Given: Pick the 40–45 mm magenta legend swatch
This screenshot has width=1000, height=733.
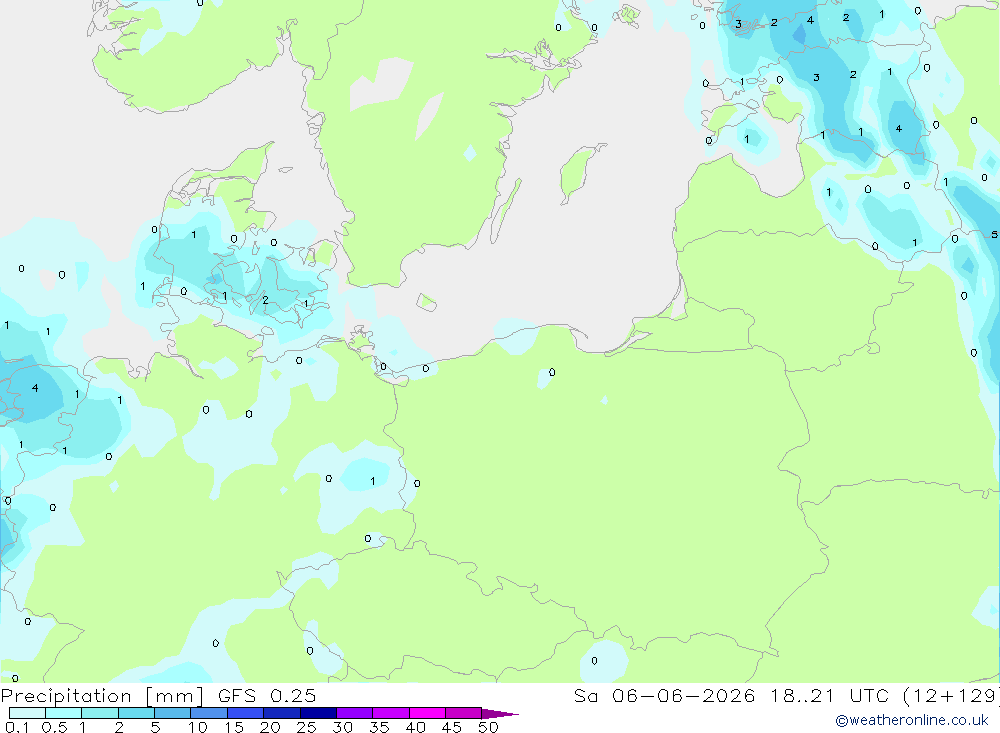Looking at the screenshot, I should (427, 713).
